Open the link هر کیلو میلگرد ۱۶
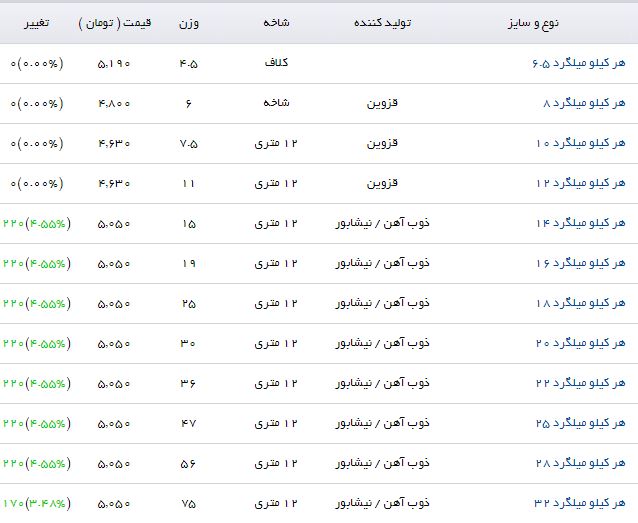Image resolution: width=638 pixels, height=523 pixels. coord(581,263)
